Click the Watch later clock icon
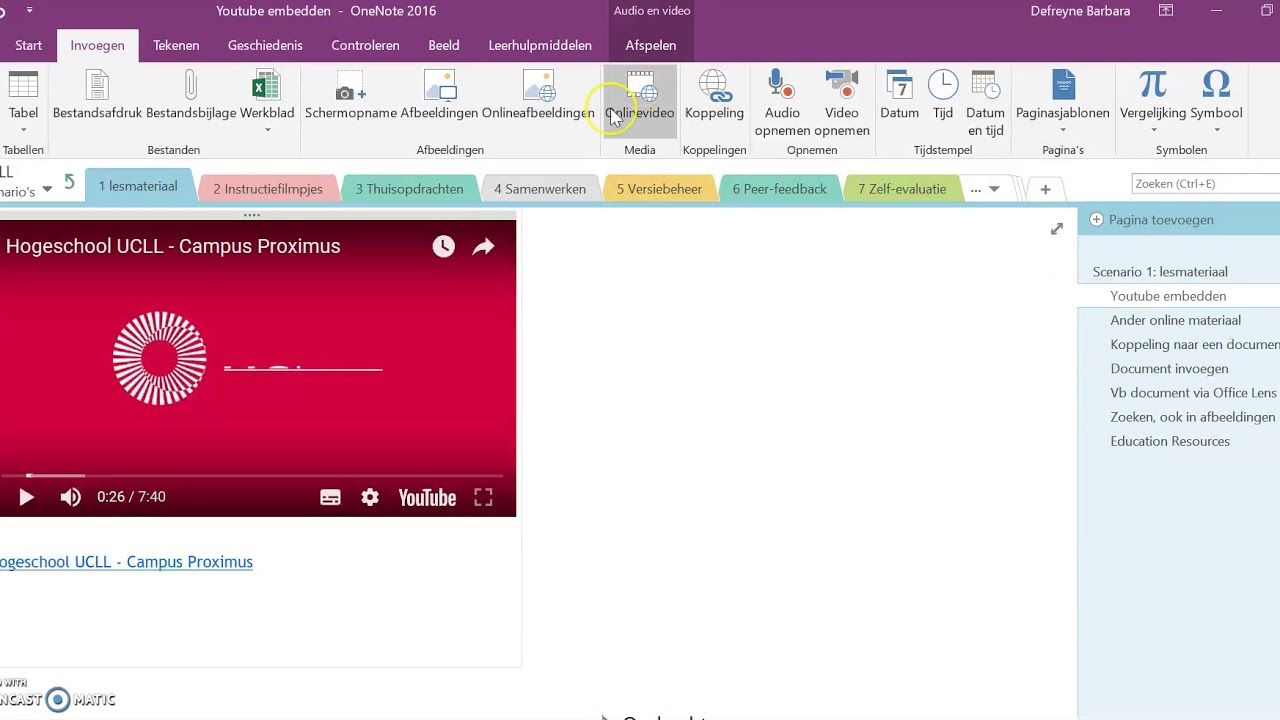 coord(443,246)
